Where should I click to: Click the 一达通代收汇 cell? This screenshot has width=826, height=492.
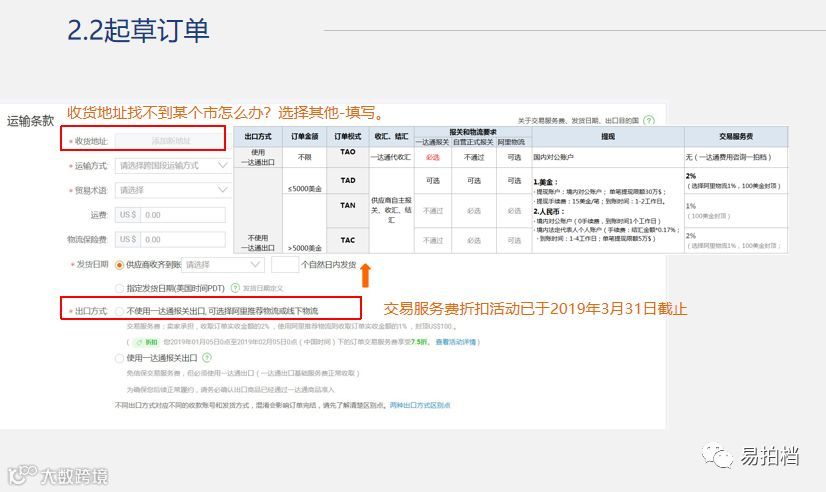tap(391, 157)
